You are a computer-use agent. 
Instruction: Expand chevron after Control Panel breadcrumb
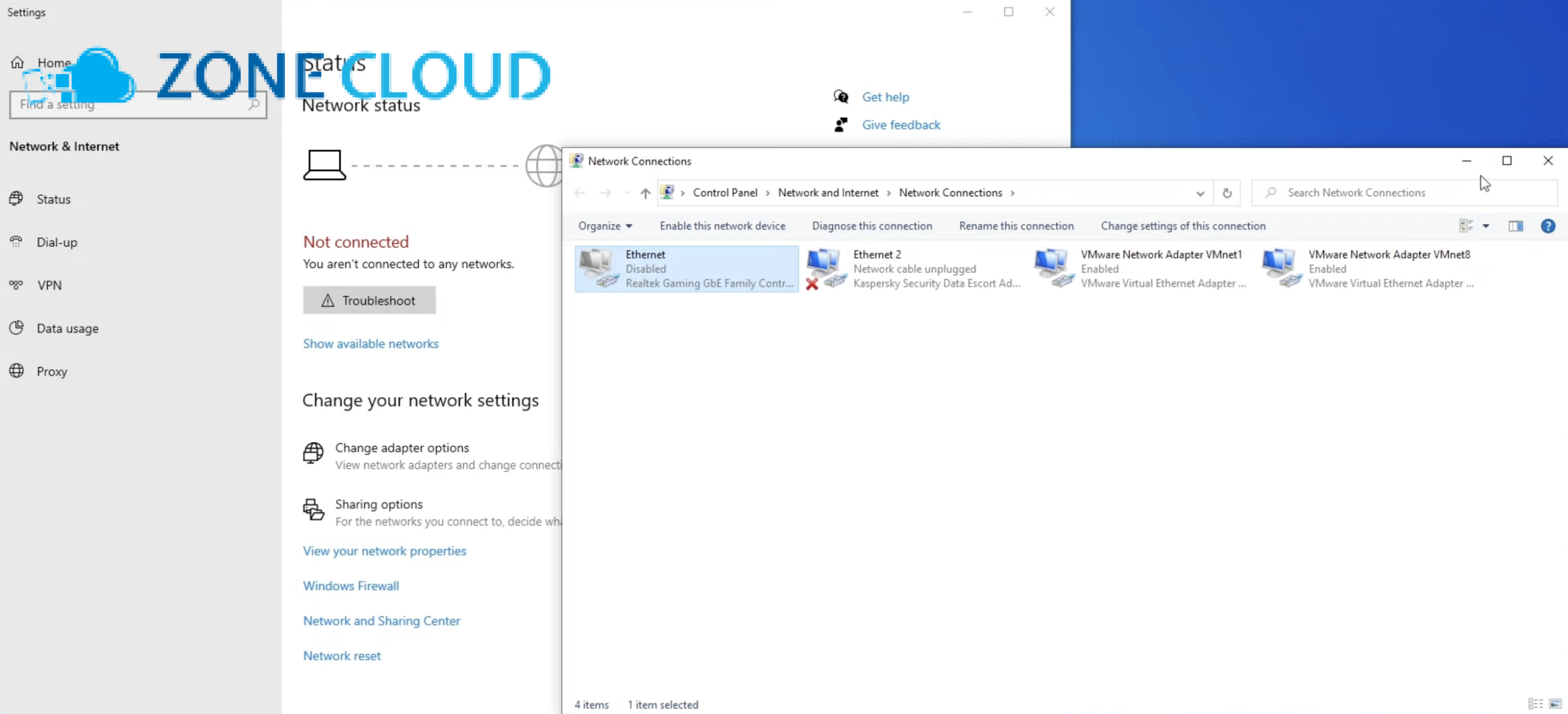[x=767, y=193]
